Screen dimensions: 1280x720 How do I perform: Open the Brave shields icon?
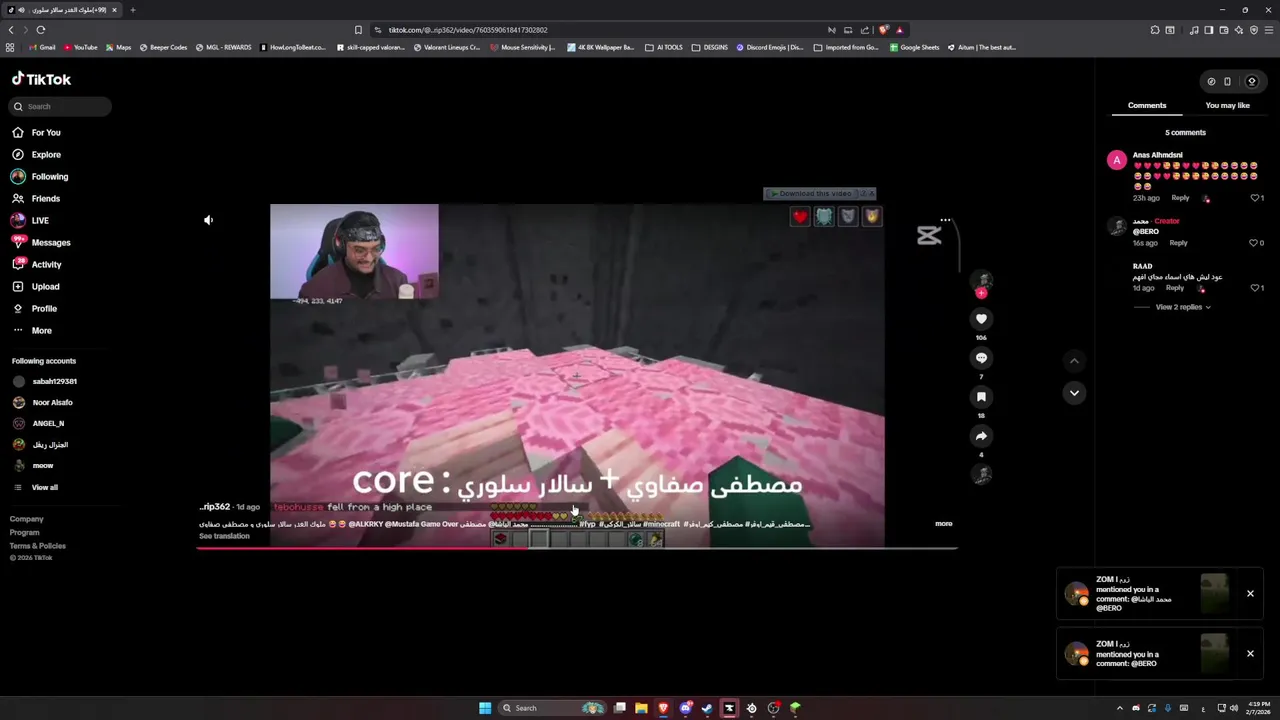883,30
